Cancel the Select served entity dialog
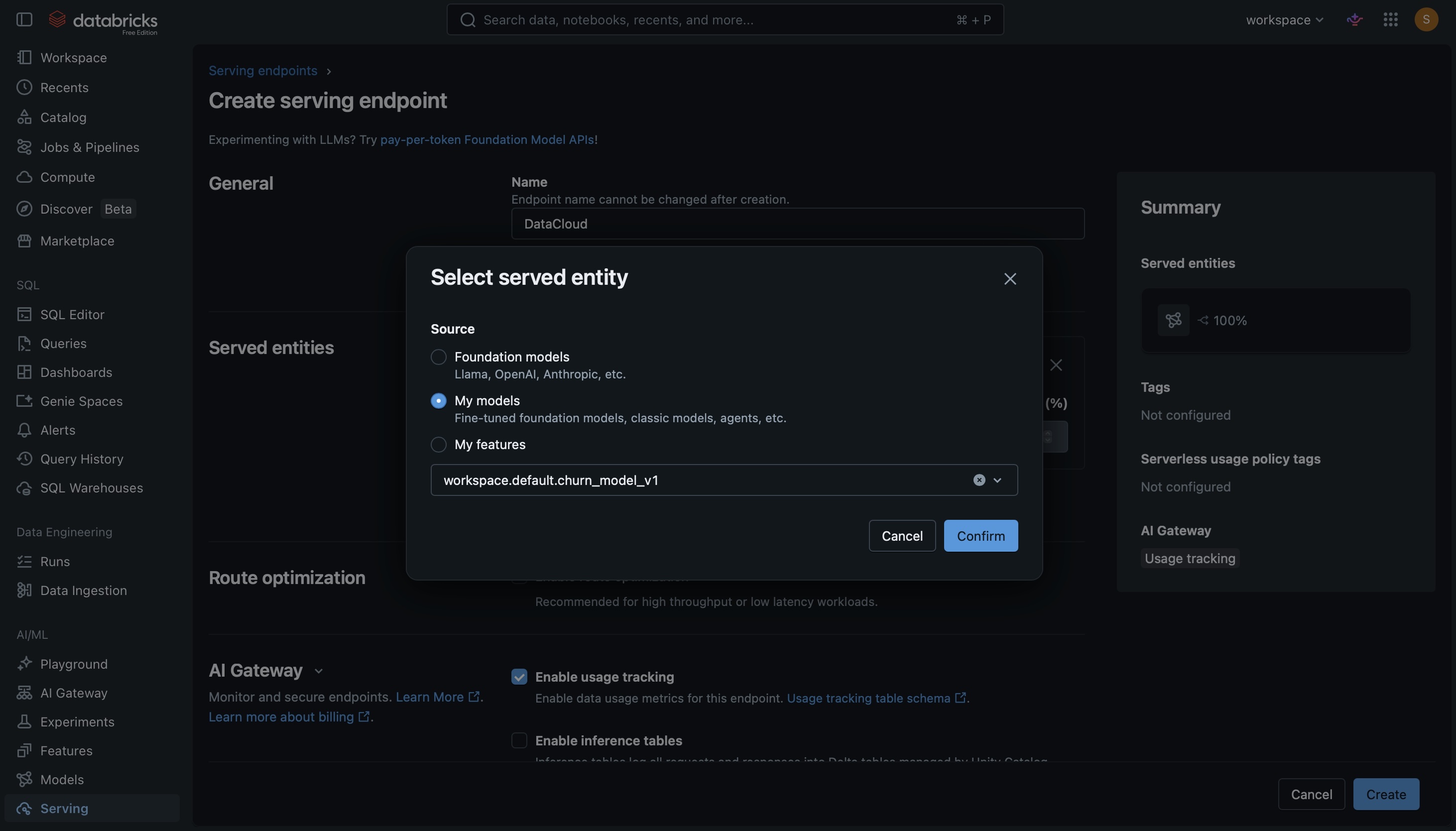Image resolution: width=1456 pixels, height=831 pixels. click(902, 536)
